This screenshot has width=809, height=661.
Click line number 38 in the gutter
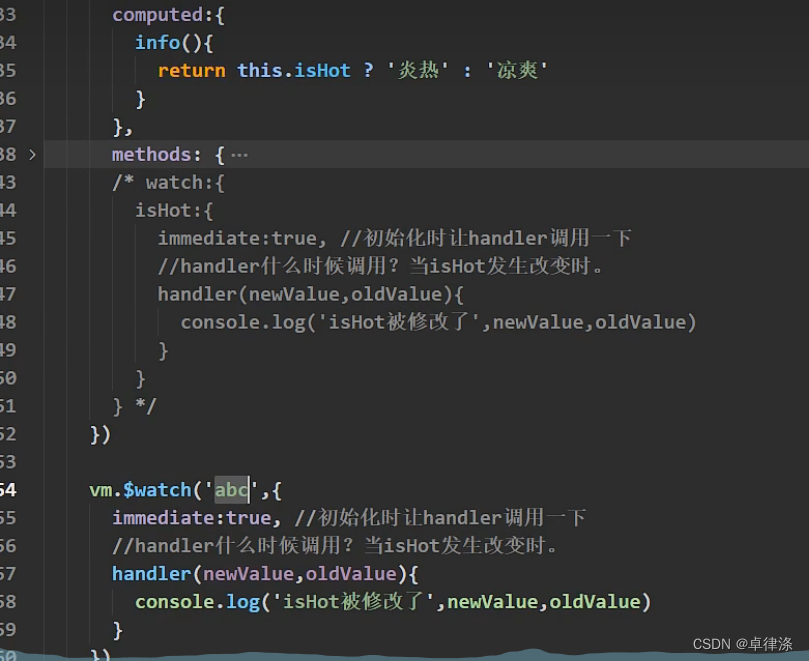(x=8, y=154)
